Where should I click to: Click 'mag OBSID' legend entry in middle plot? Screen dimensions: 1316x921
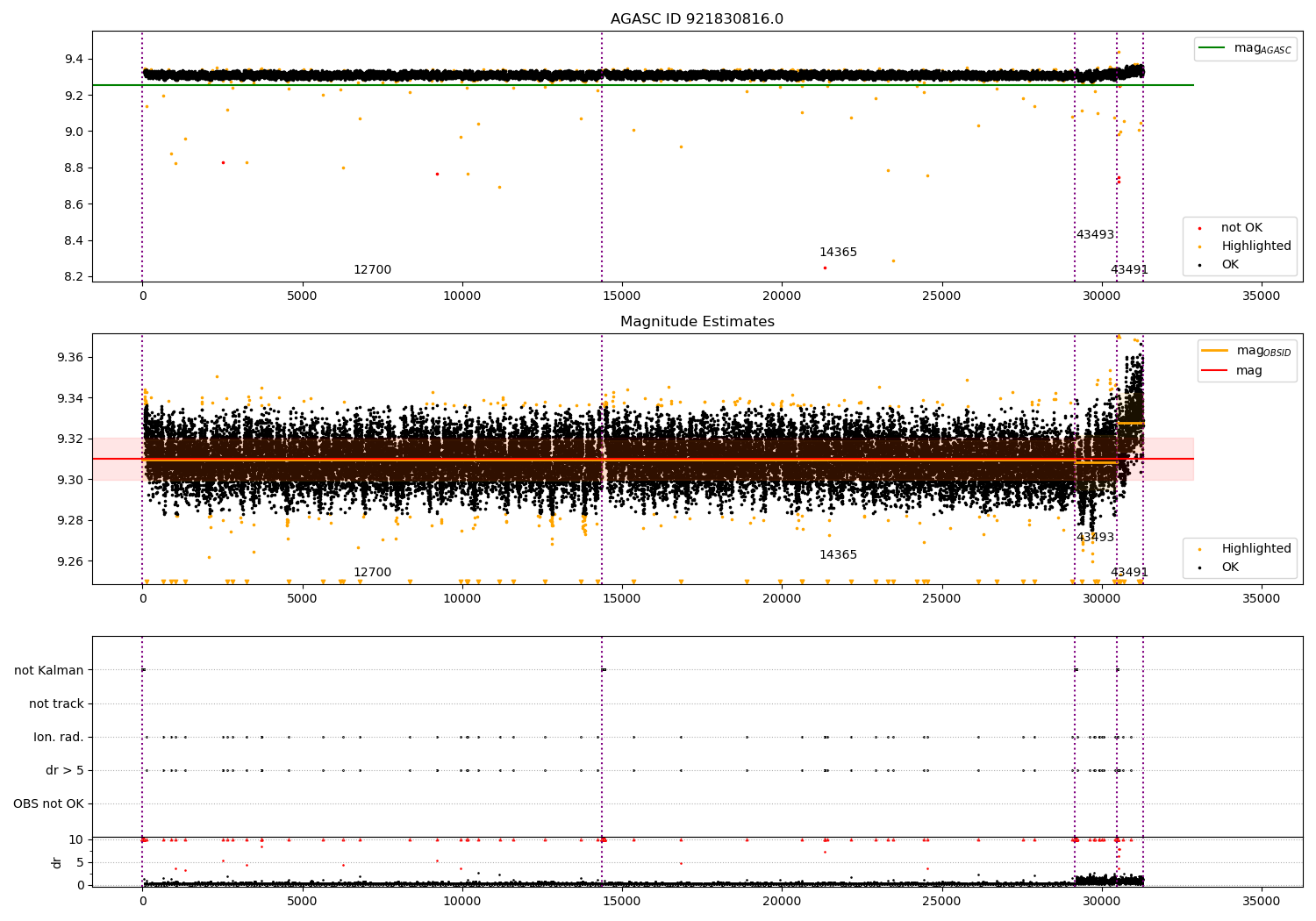point(1247,351)
